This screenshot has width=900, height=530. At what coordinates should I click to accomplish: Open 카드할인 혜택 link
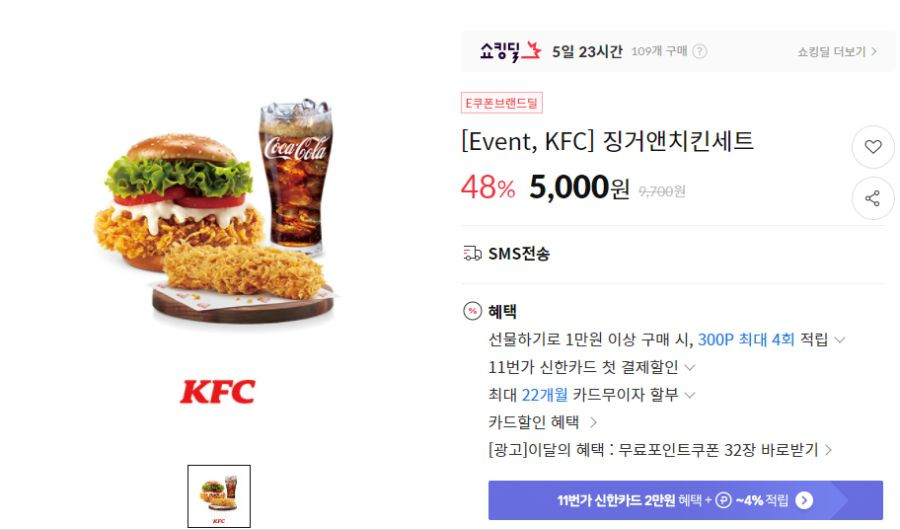542,423
